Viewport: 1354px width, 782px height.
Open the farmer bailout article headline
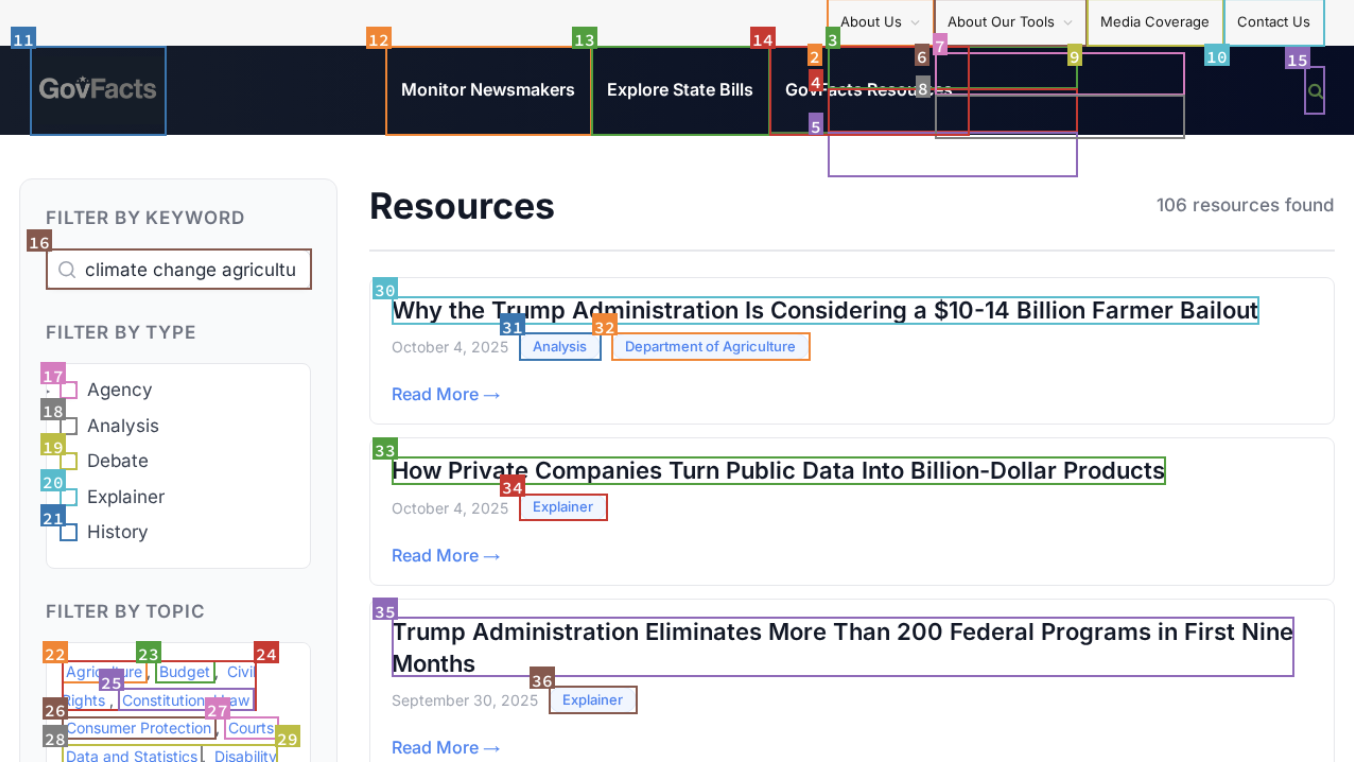825,310
